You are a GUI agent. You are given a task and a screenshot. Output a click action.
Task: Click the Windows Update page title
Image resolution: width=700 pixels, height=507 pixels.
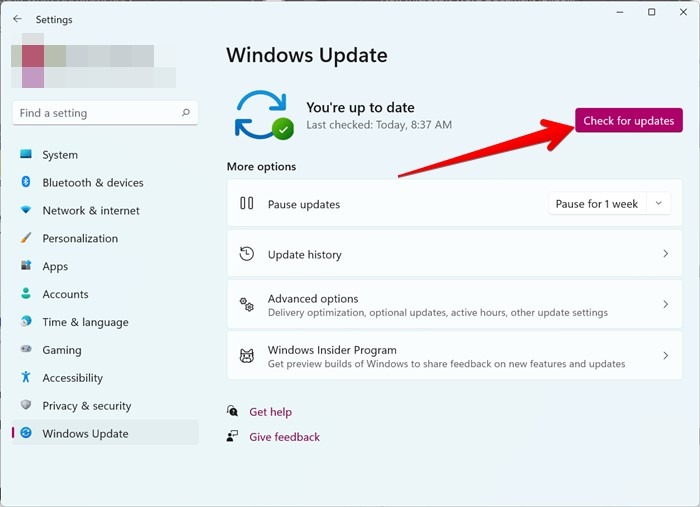[307, 55]
